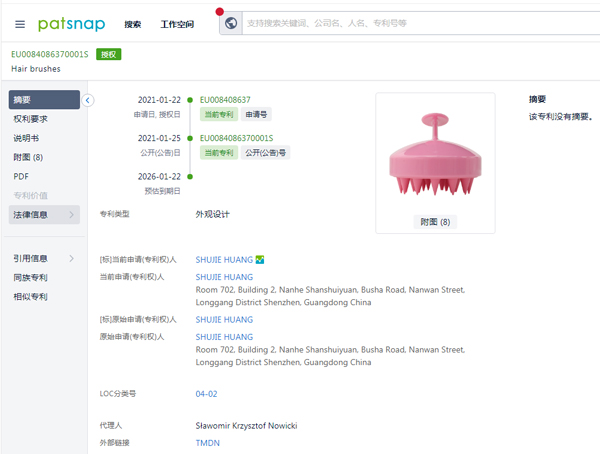
Task: Click the red notification dot
Action: tap(220, 12)
